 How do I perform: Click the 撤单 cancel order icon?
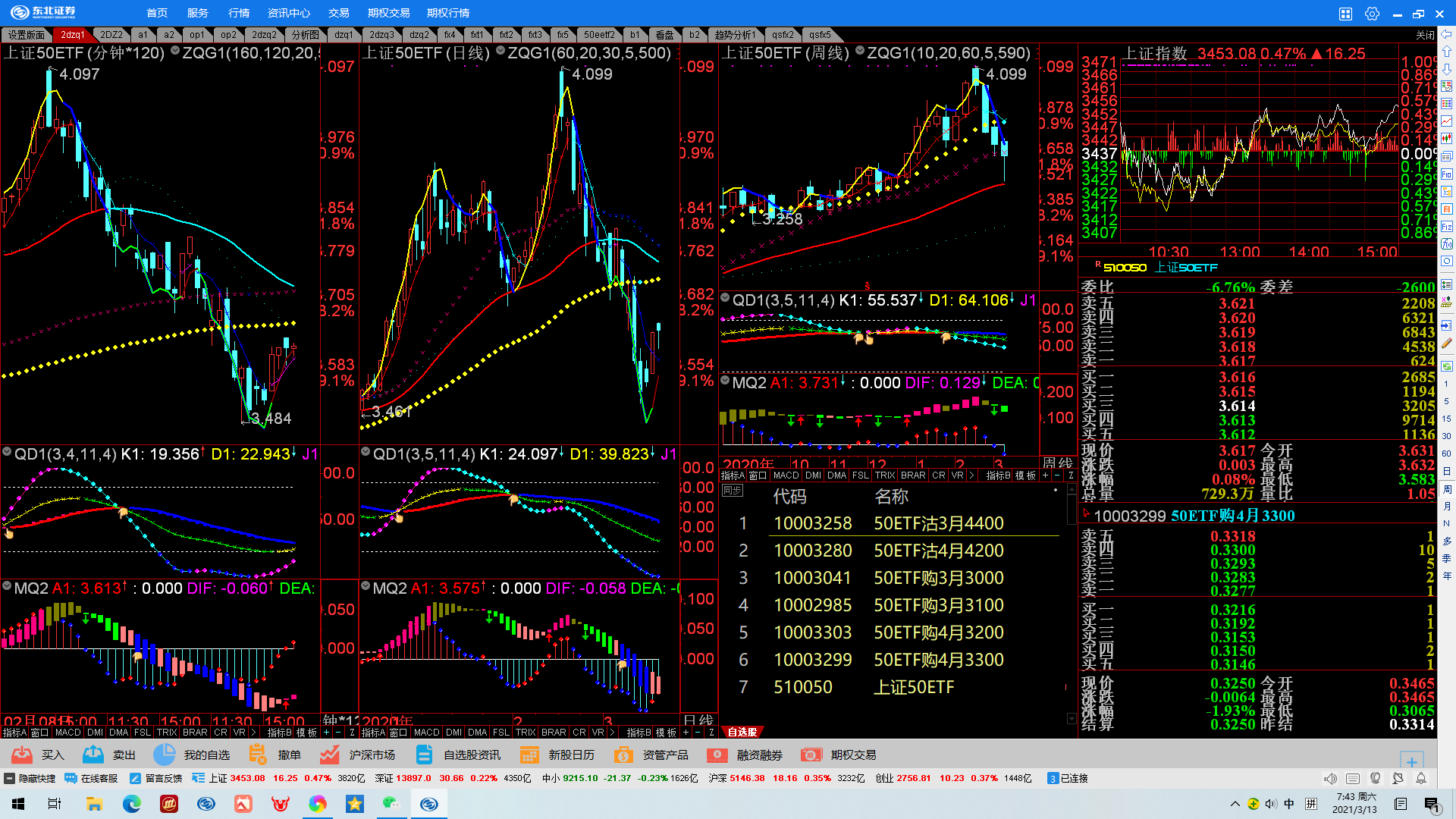pyautogui.click(x=258, y=755)
